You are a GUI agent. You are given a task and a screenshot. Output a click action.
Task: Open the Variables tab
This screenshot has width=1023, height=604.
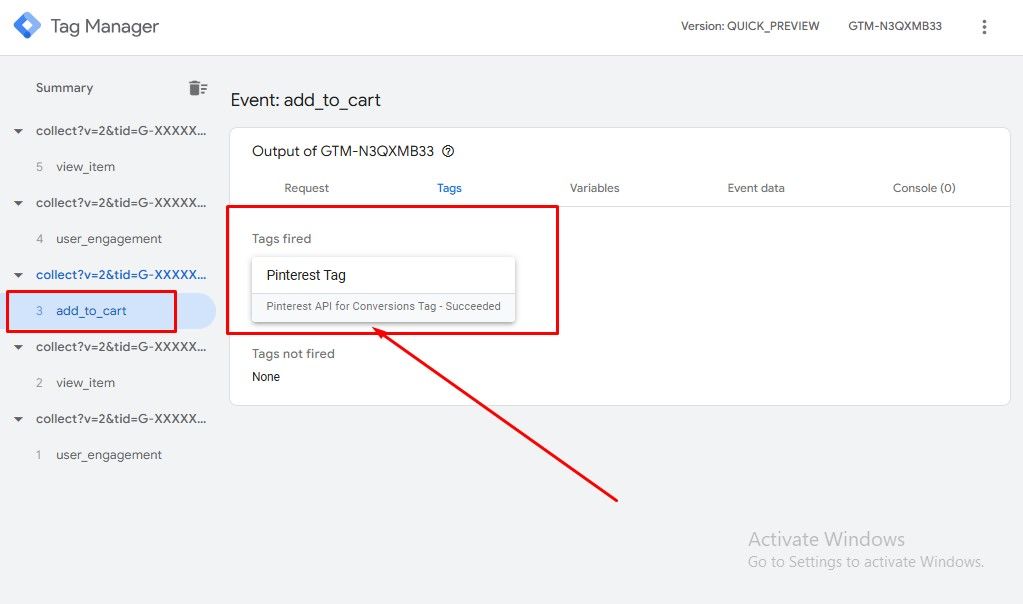(x=594, y=188)
